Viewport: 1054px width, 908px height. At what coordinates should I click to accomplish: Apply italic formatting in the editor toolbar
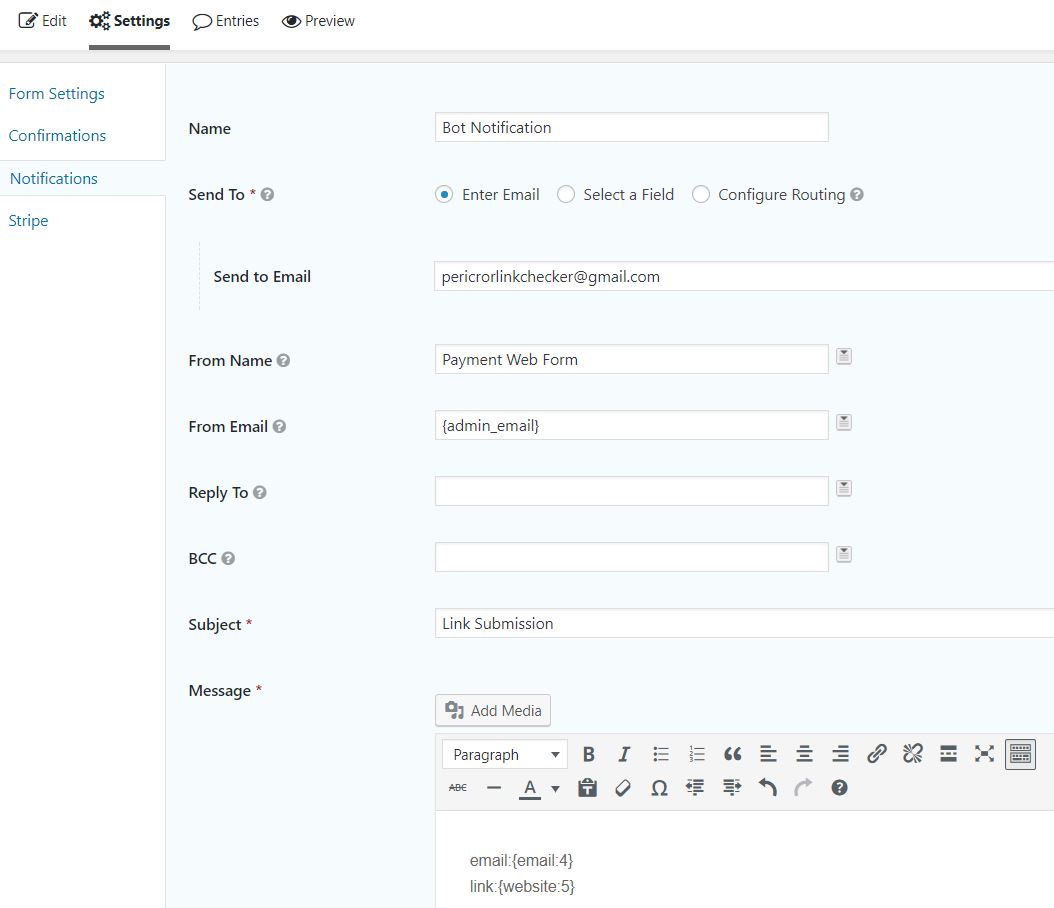pos(624,754)
